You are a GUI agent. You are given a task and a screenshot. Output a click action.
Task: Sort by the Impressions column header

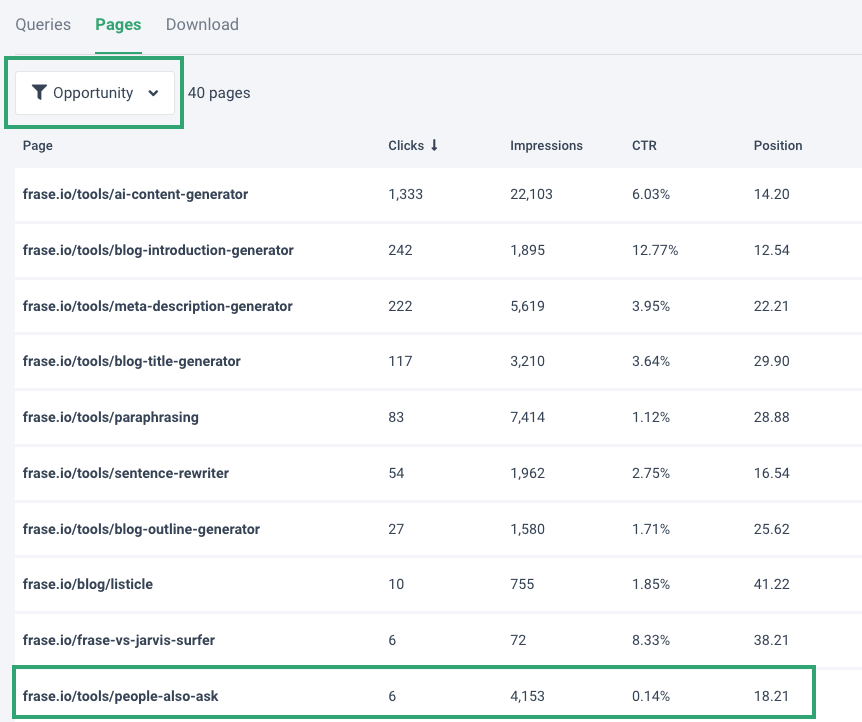coord(546,146)
